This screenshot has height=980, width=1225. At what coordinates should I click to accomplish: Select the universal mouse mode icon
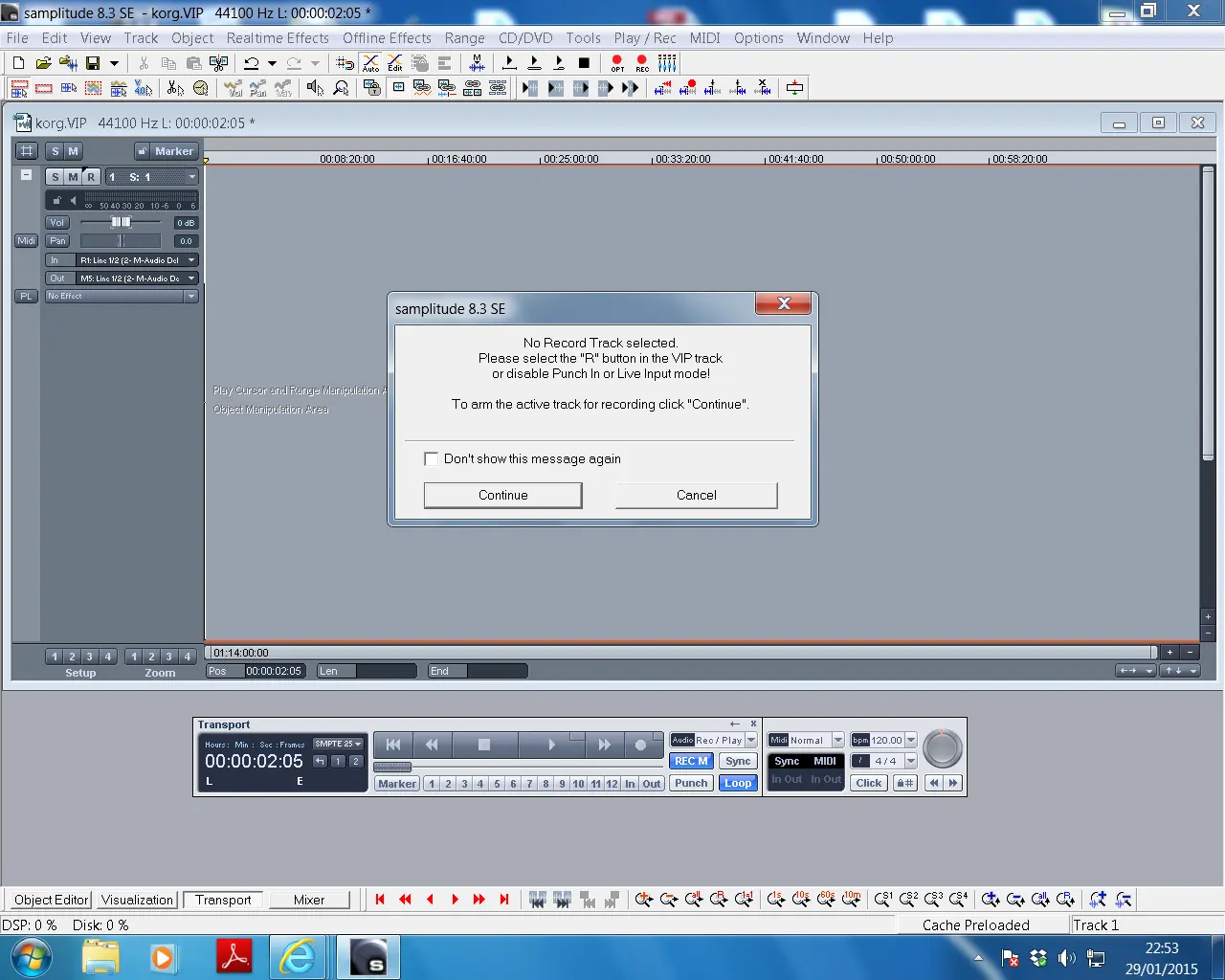click(19, 88)
